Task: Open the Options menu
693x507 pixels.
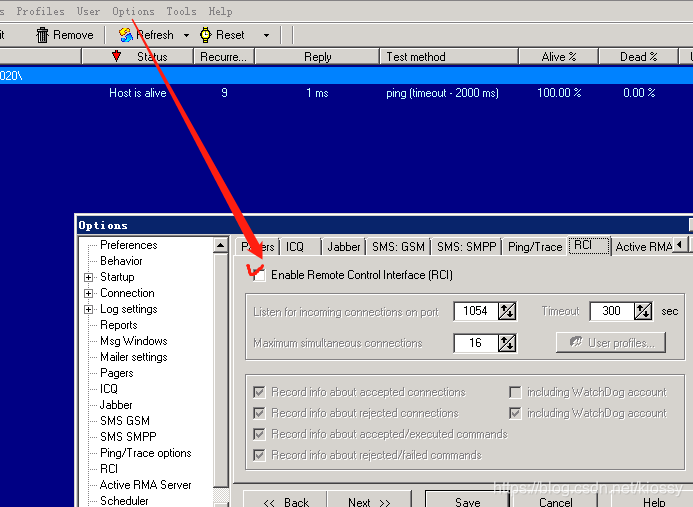Action: tap(133, 11)
